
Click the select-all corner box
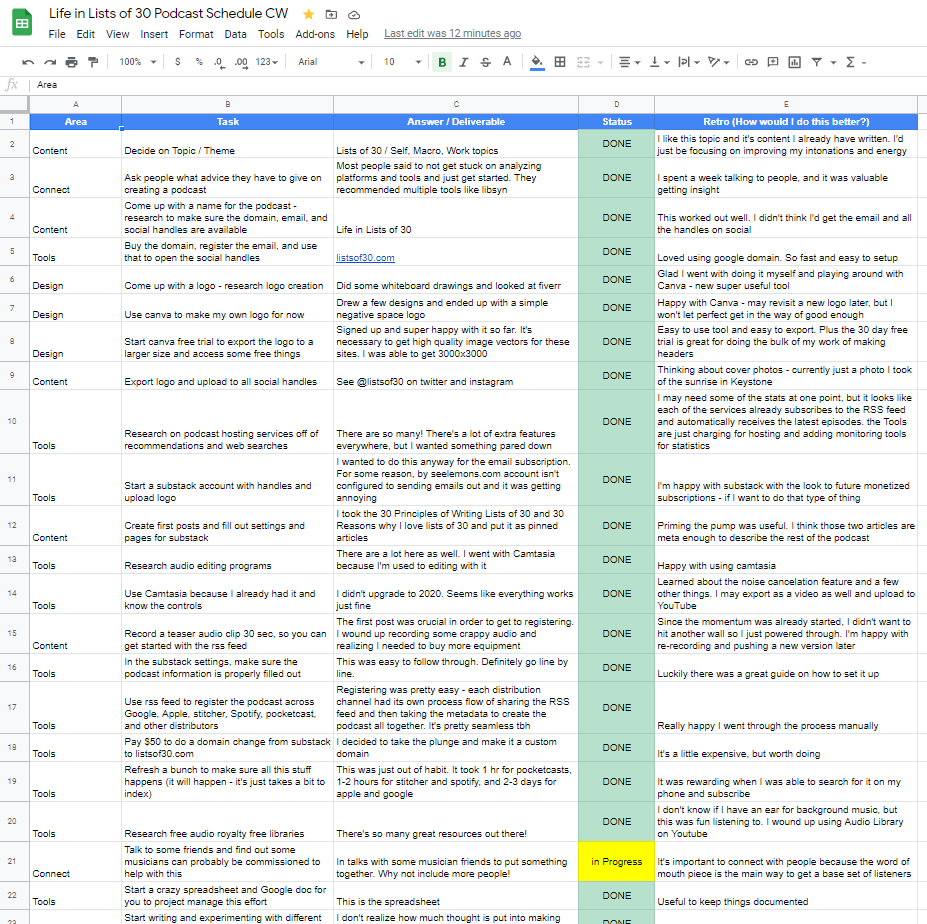pos(14,104)
